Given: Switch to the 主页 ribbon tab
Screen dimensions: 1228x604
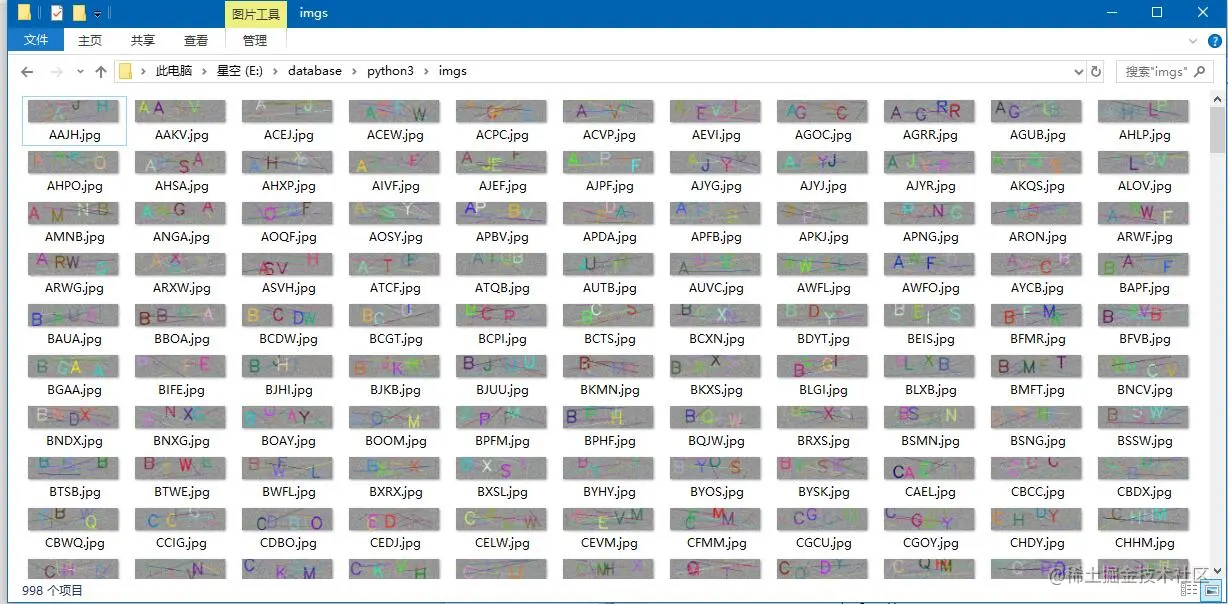Looking at the screenshot, I should 90,40.
